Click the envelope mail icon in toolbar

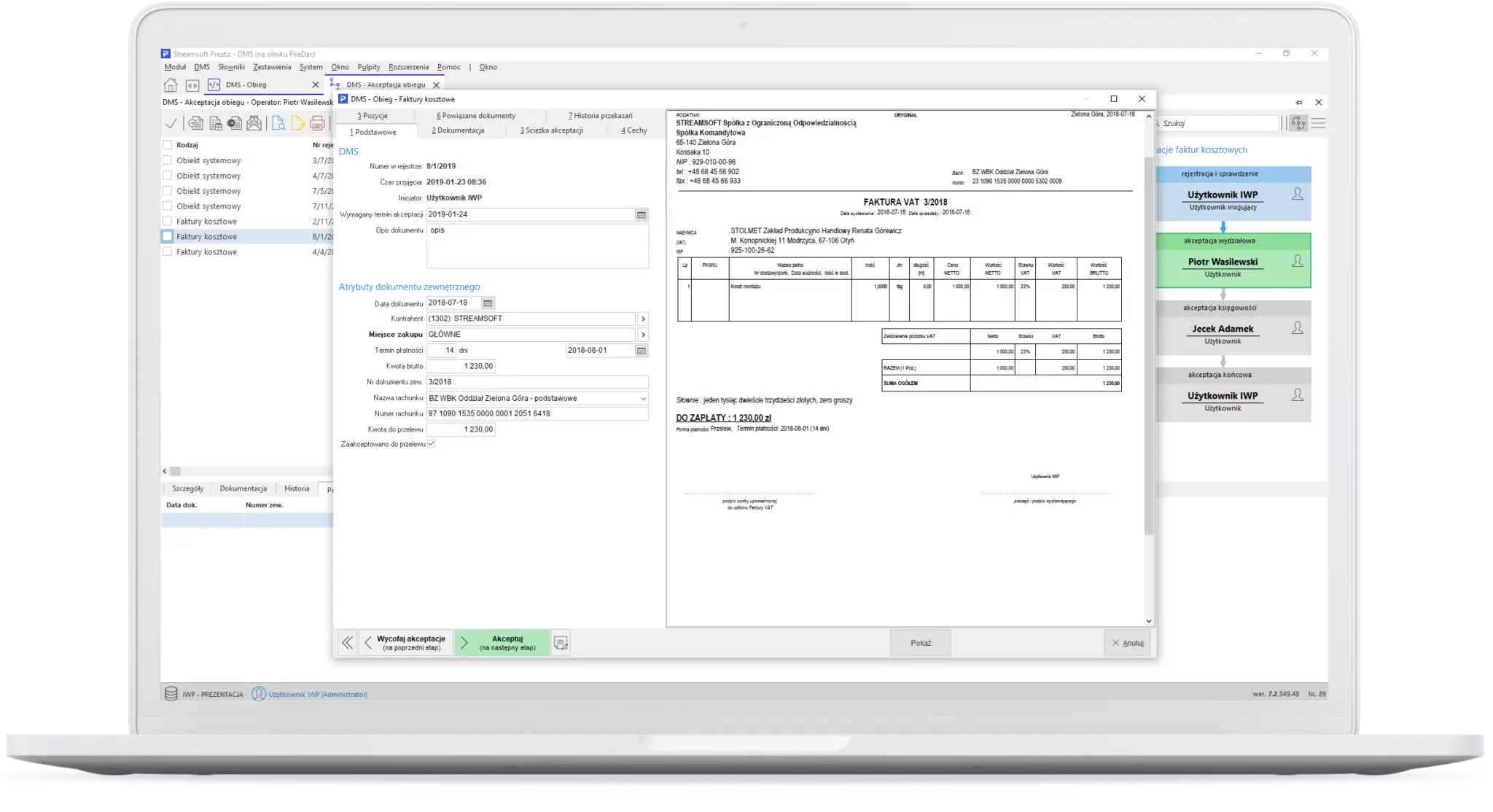(254, 123)
